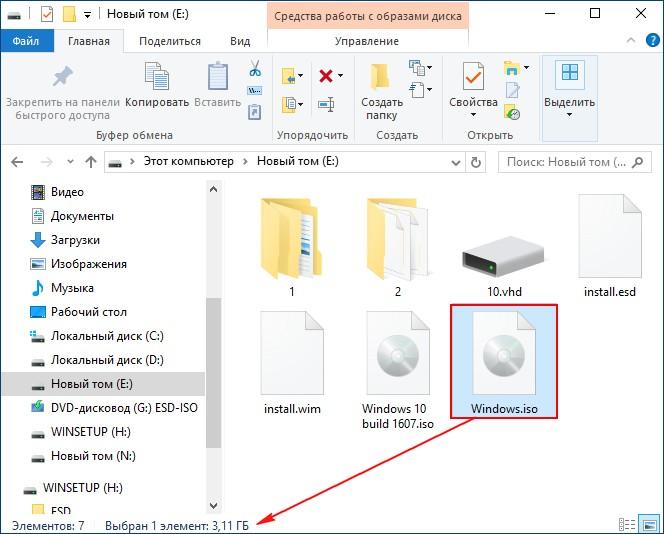Click the Rename icon
Image resolution: width=664 pixels, height=534 pixels.
click(x=326, y=104)
